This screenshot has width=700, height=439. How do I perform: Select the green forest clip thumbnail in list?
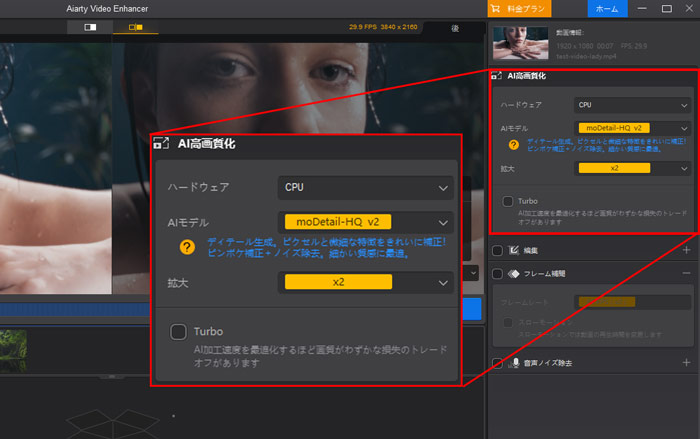coord(13,351)
